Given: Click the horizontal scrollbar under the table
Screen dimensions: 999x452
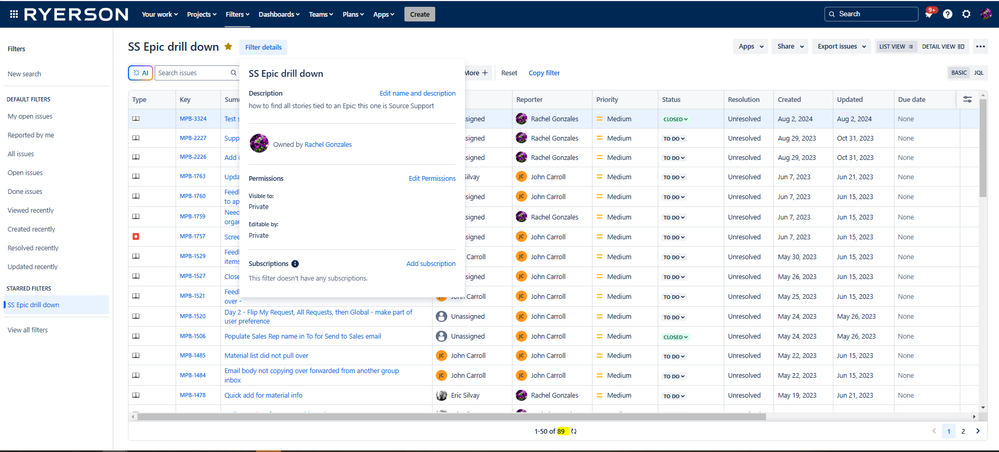Looking at the screenshot, I should point(451,417).
